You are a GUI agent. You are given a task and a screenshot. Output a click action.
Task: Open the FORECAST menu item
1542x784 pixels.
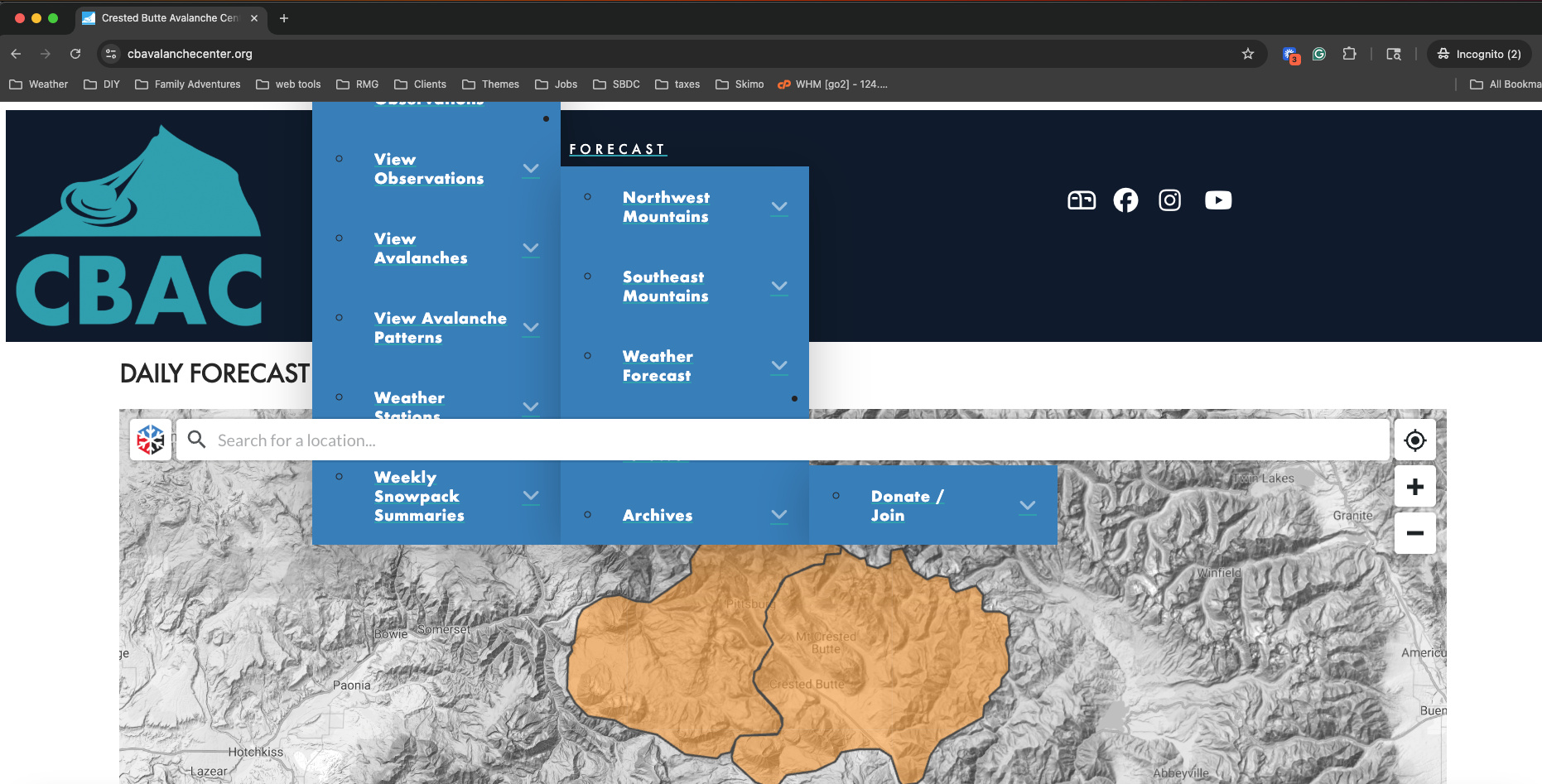[x=617, y=149]
